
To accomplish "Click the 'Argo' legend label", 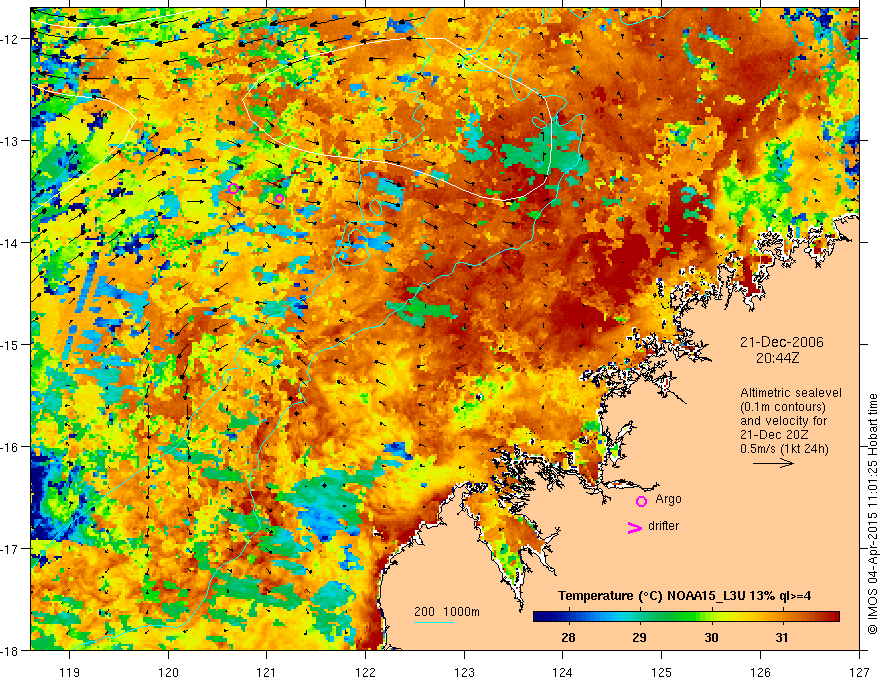I will pos(668,499).
